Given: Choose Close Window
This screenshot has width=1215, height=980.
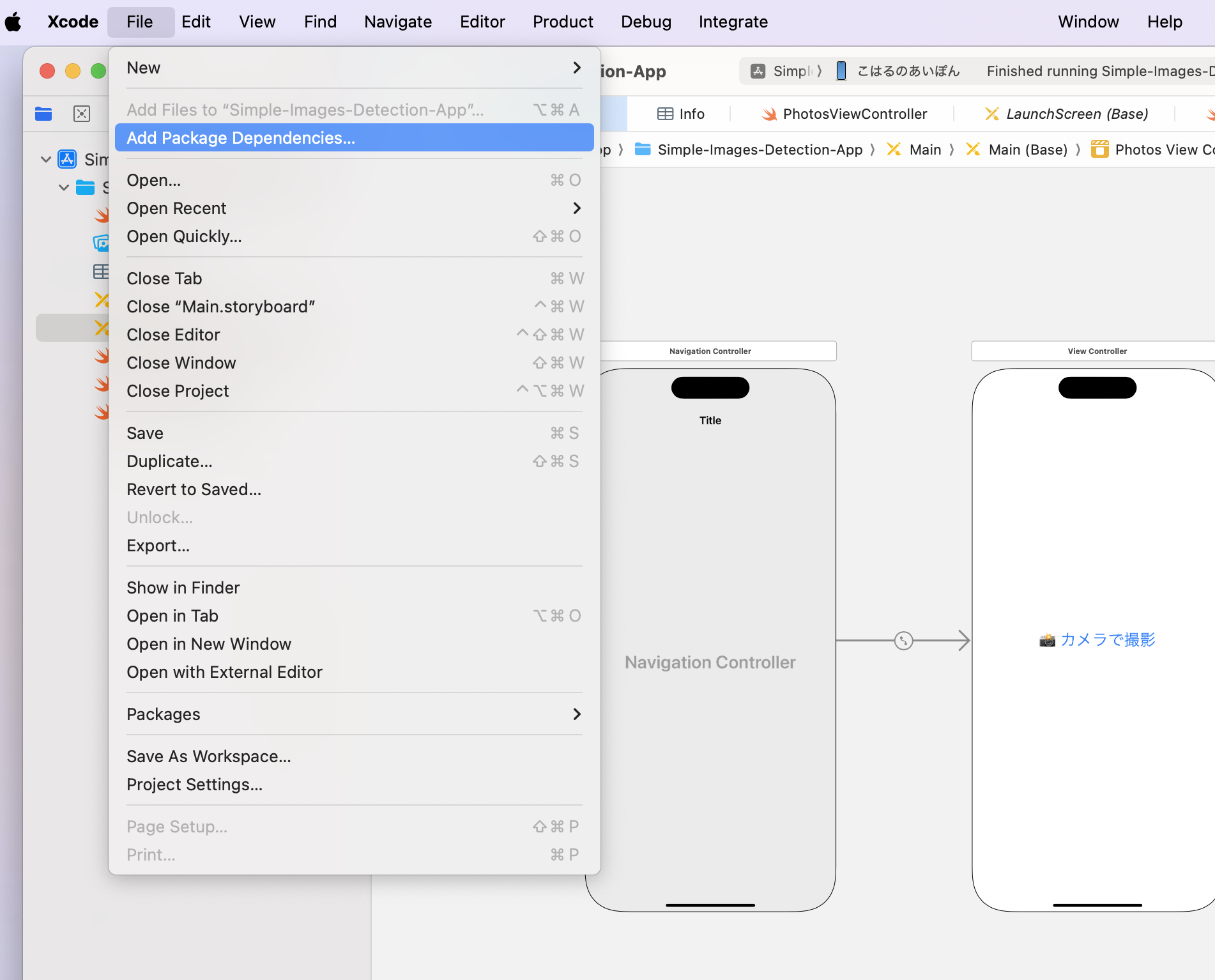Looking at the screenshot, I should [x=355, y=363].
